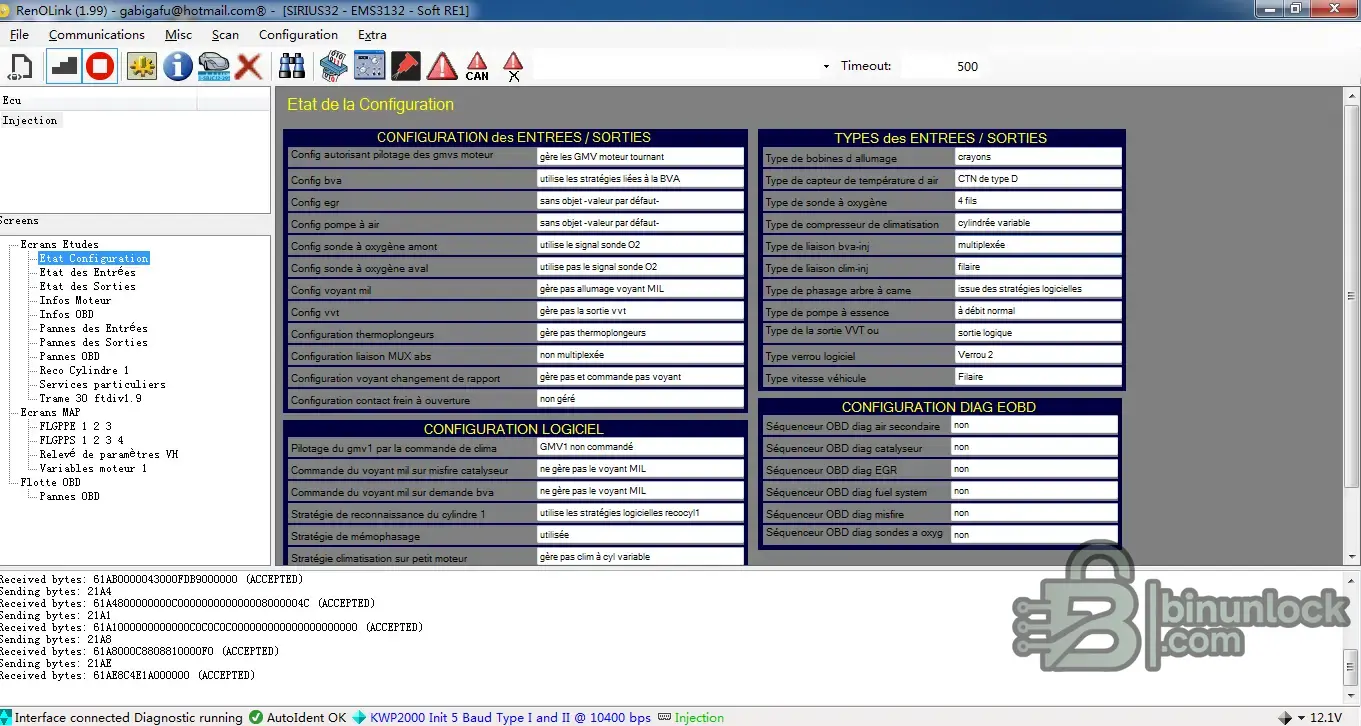Click the car vehicle identification icon
This screenshot has width=1361, height=726.
click(214, 67)
